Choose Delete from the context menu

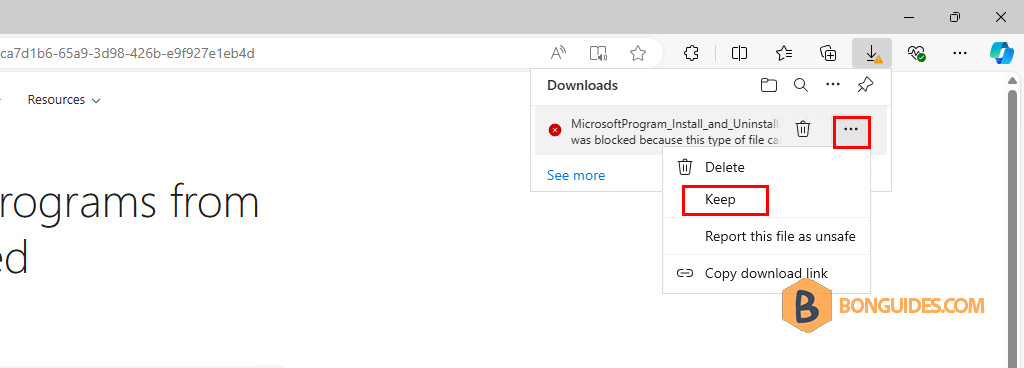point(766,167)
